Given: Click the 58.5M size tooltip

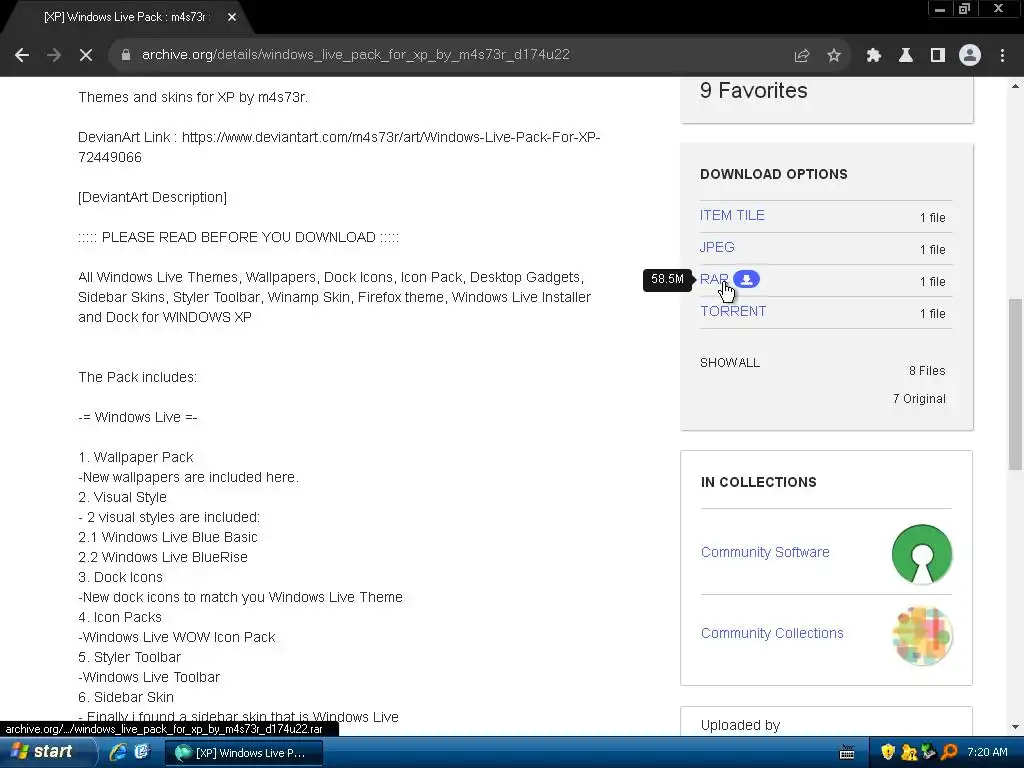Looking at the screenshot, I should pos(667,280).
